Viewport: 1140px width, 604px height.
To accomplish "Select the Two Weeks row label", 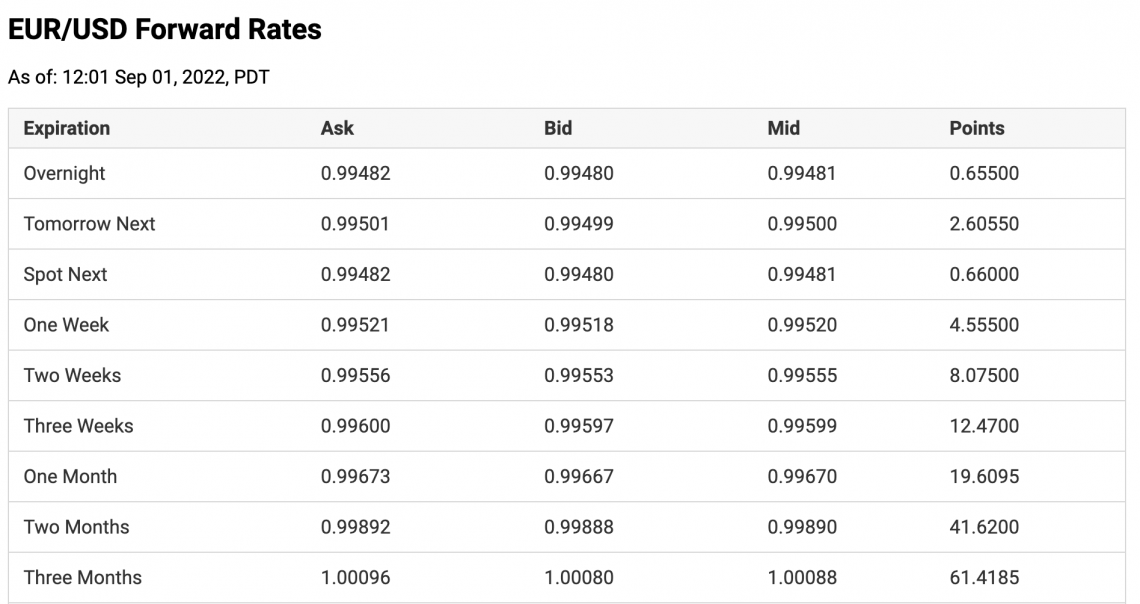I will [x=72, y=376].
